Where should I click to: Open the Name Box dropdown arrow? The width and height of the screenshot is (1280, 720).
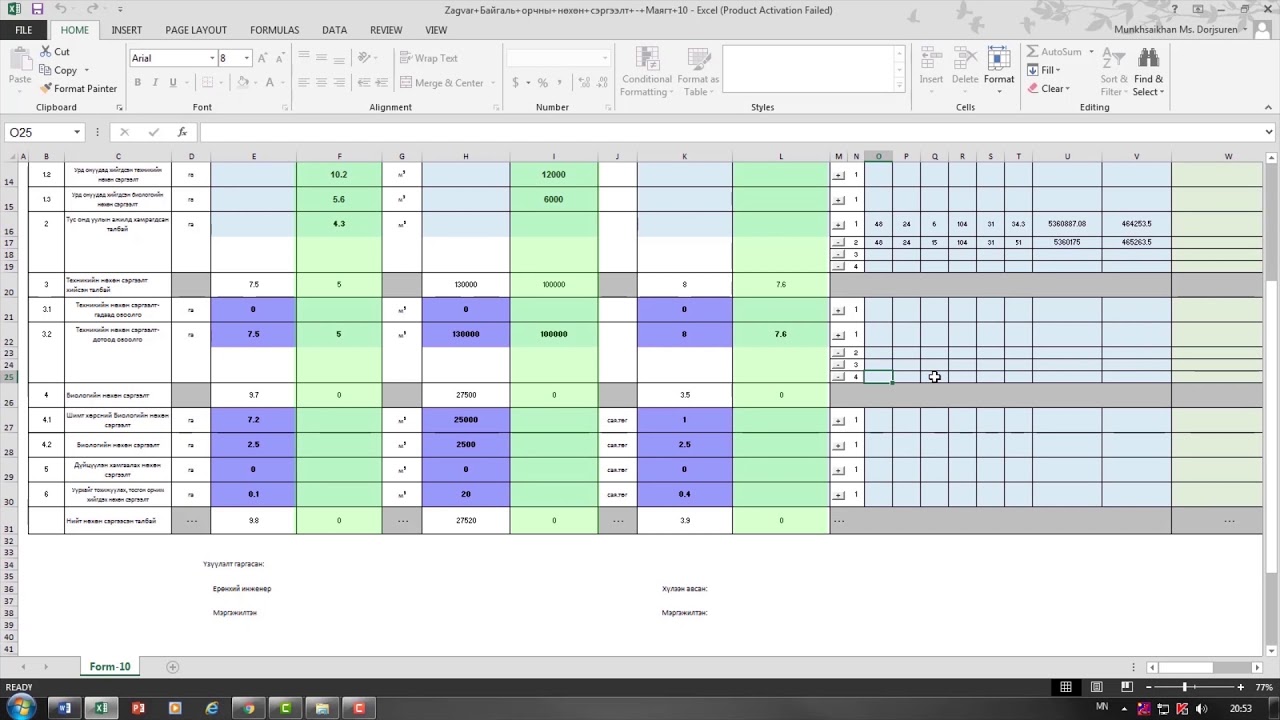click(76, 132)
